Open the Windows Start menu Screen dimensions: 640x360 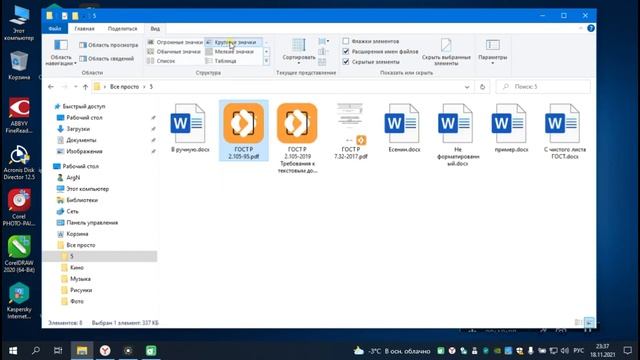tap(13, 351)
